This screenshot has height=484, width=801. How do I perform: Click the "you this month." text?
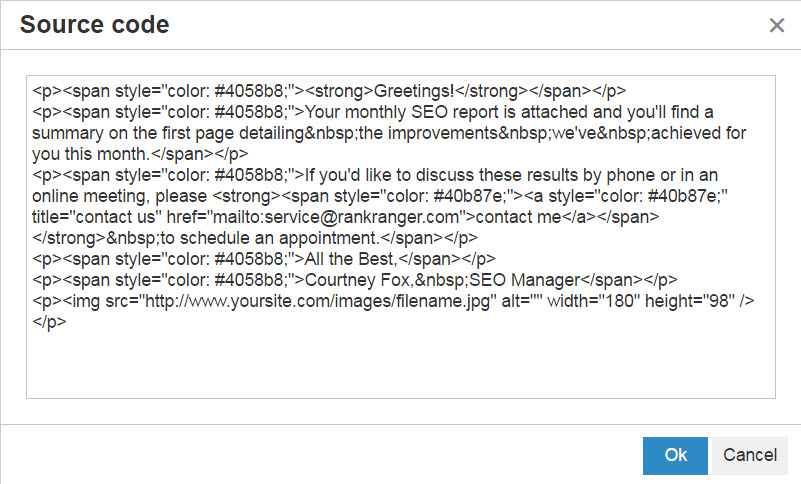point(91,153)
